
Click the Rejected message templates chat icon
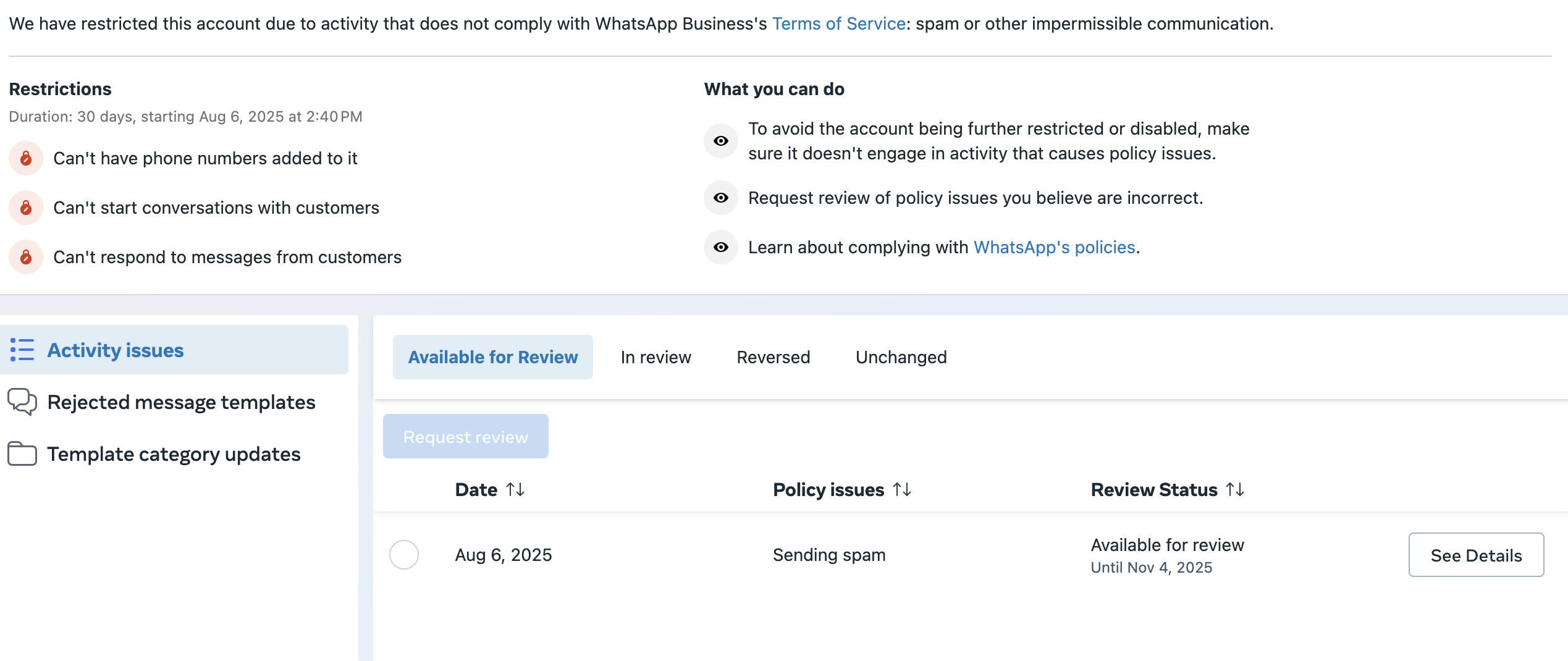point(22,402)
